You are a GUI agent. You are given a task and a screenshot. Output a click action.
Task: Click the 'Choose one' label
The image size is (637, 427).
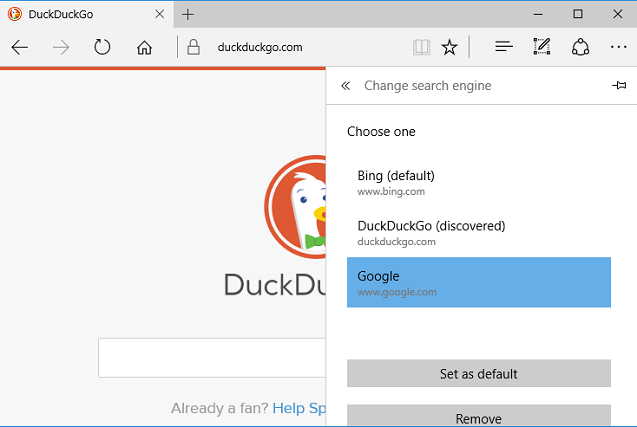coord(381,132)
